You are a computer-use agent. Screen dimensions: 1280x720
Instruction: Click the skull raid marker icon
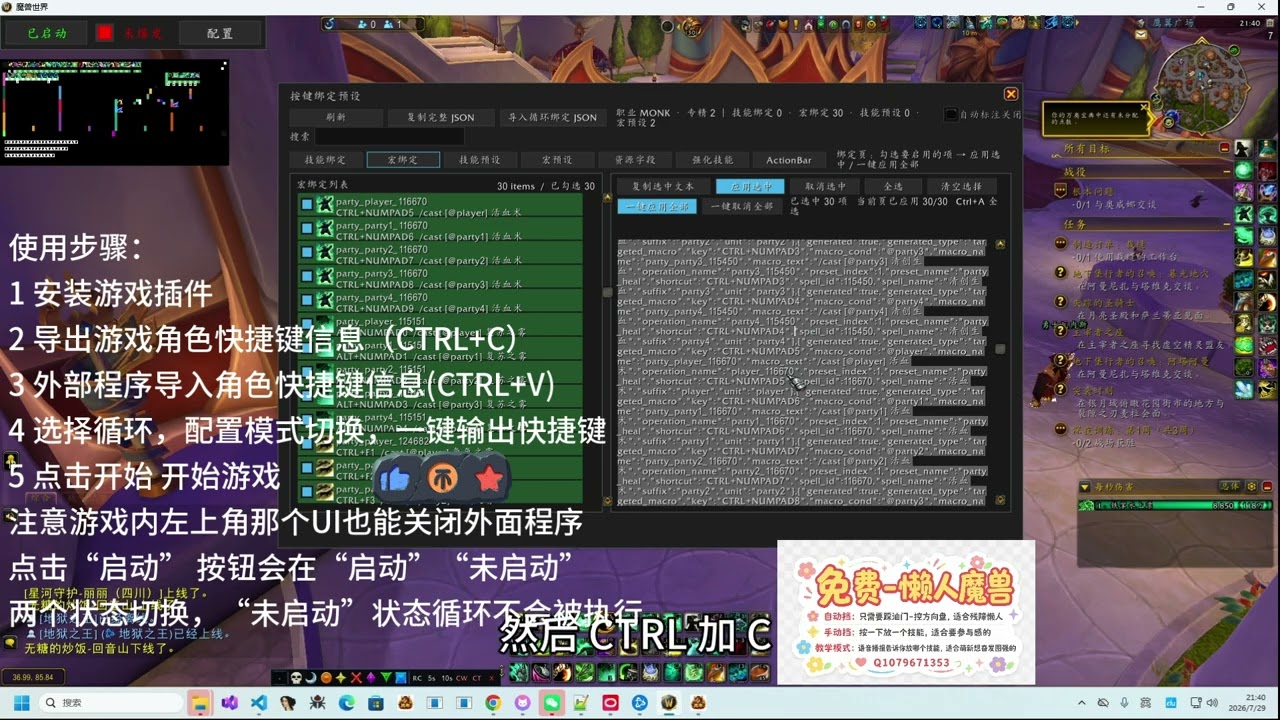[296, 678]
